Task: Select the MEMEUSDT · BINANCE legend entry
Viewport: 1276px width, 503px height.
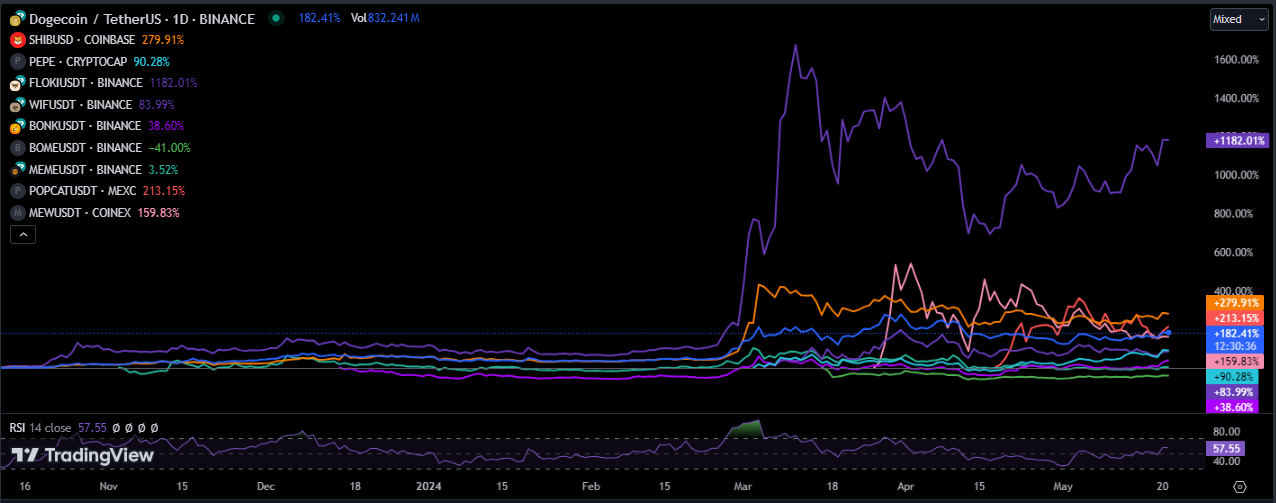Action: point(85,170)
